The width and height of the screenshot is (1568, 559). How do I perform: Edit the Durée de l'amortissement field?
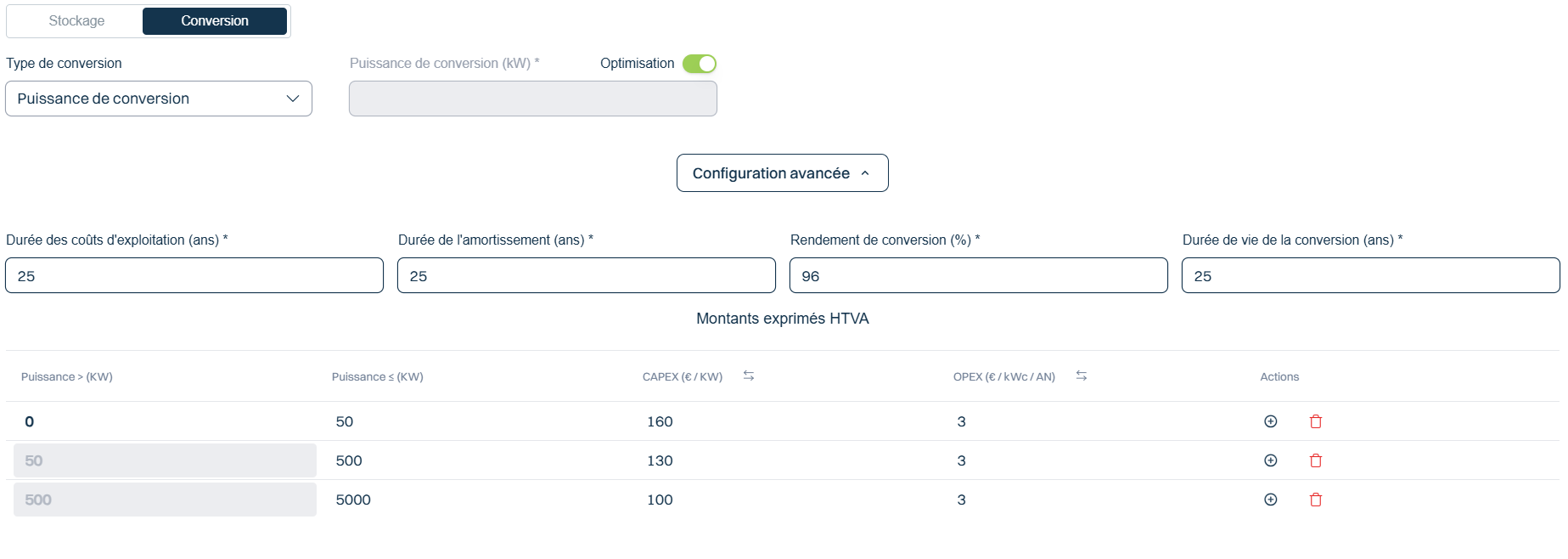click(x=586, y=275)
